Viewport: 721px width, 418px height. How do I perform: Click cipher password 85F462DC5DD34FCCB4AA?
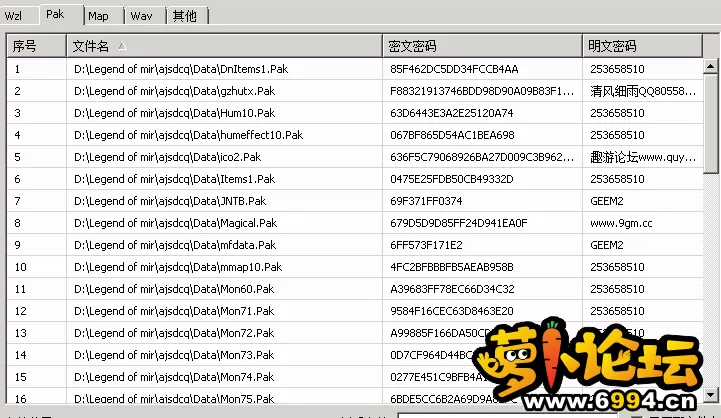454,69
